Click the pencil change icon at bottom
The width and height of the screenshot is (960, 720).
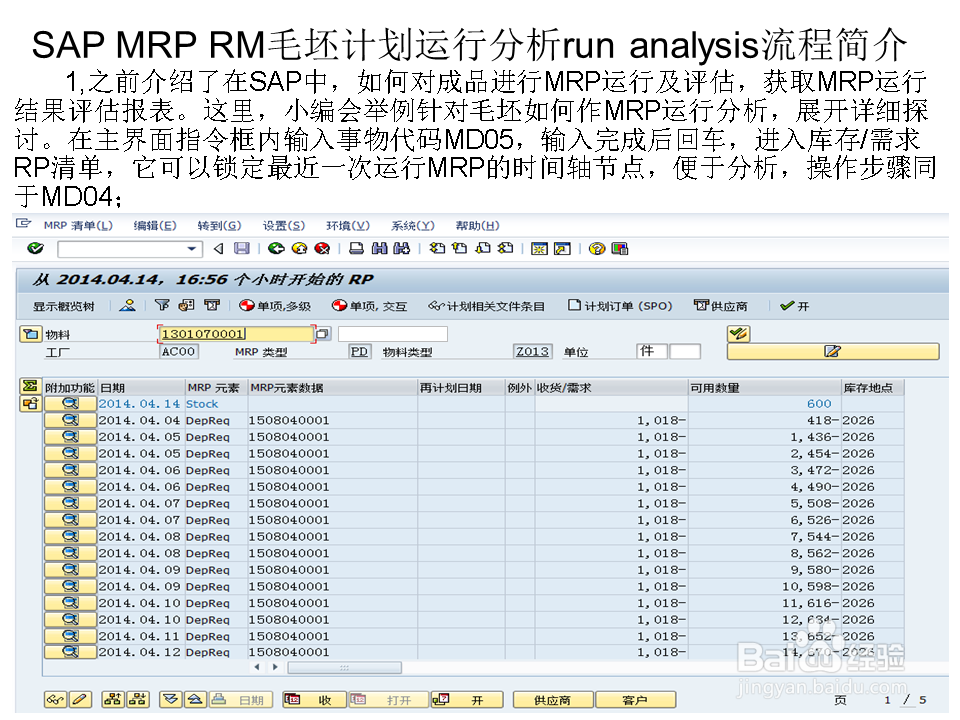(x=80, y=699)
